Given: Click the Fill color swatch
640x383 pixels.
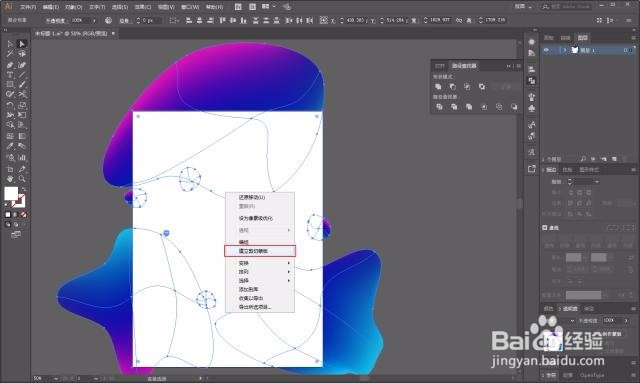Looking at the screenshot, I should [11, 193].
